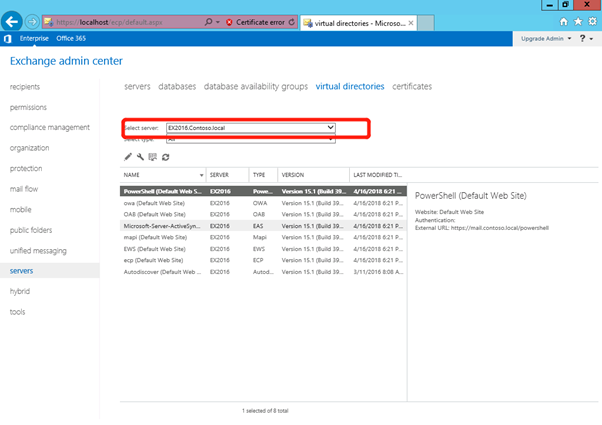Open the browser Tools gear icon
The image size is (602, 425).
(x=592, y=21)
